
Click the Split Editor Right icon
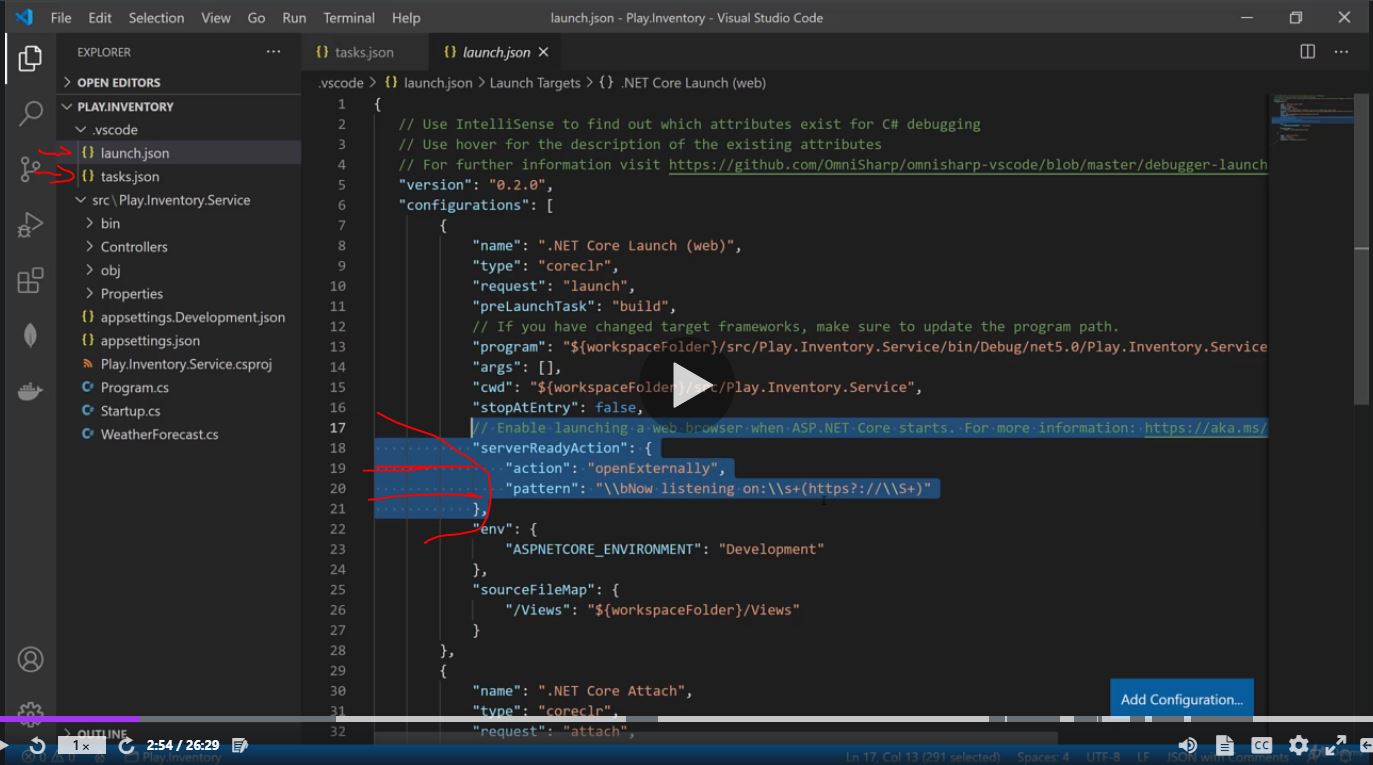(1307, 52)
